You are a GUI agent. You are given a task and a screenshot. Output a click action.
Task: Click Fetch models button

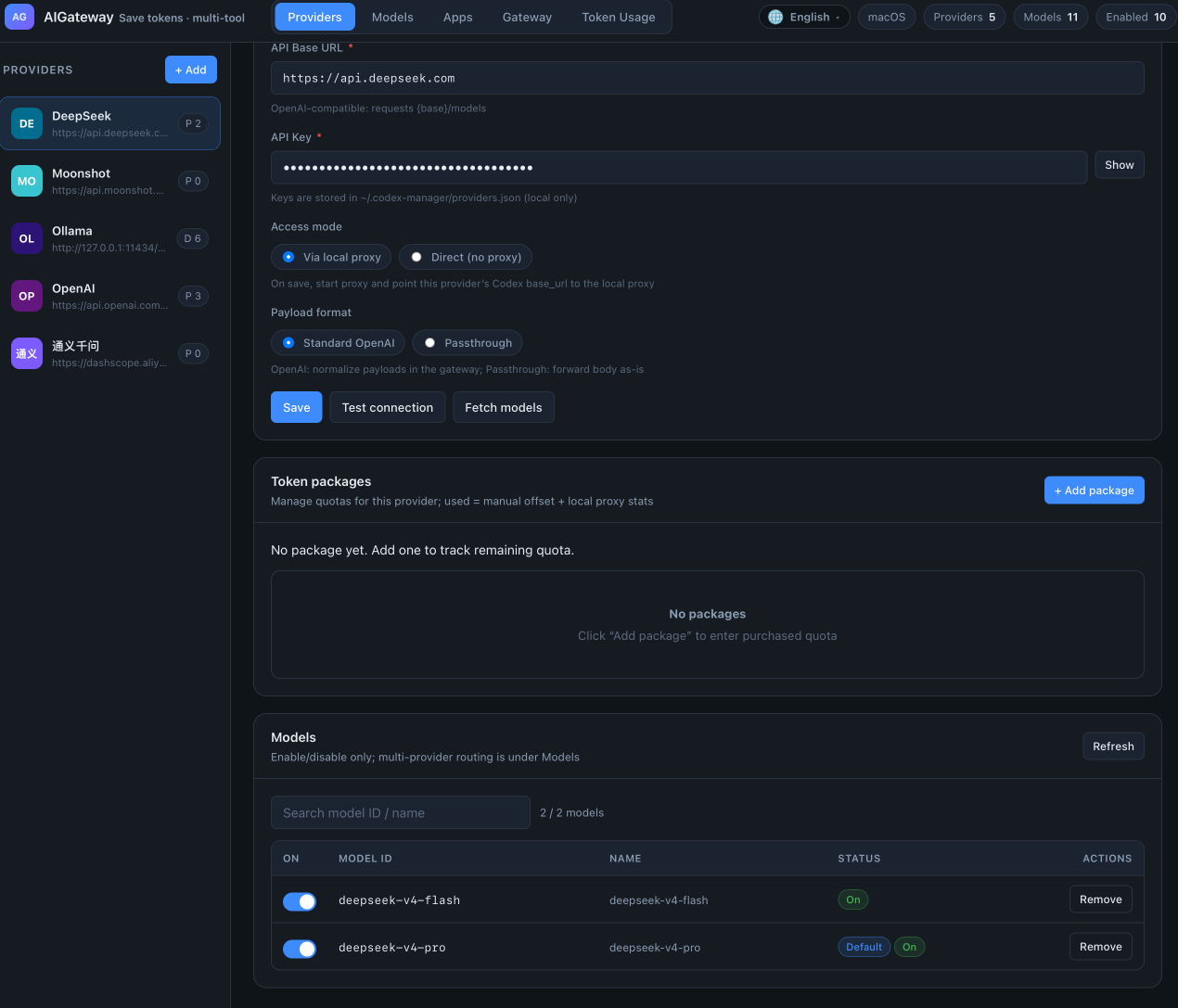[x=504, y=407]
